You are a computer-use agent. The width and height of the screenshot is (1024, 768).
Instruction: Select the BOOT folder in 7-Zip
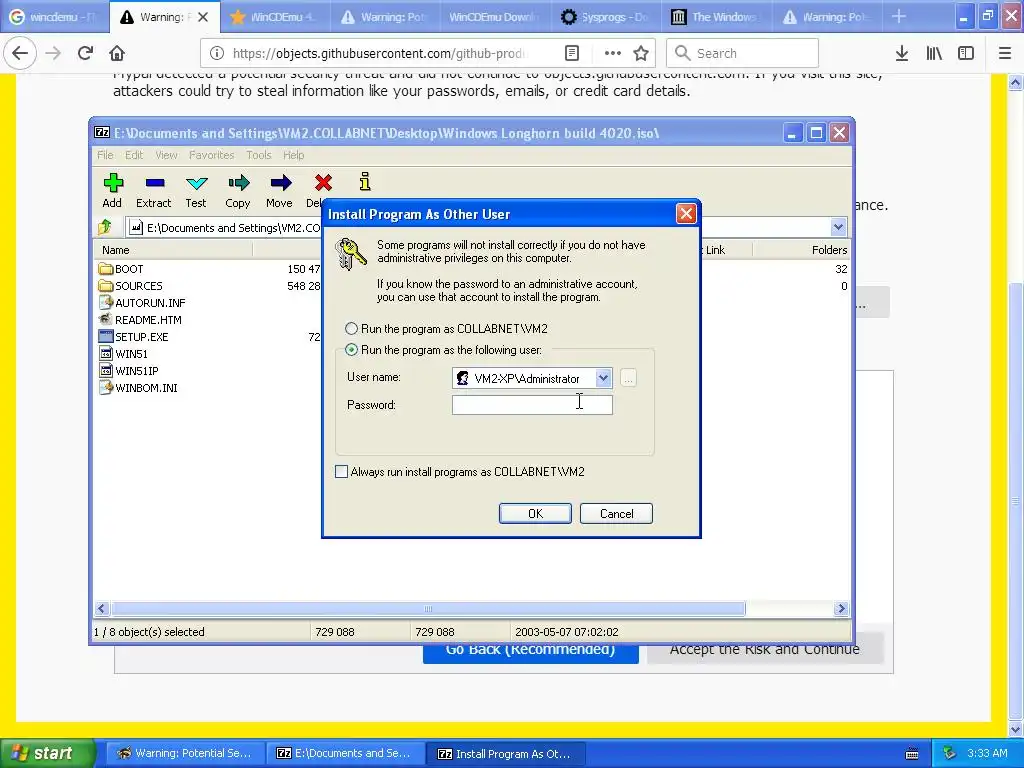129,268
